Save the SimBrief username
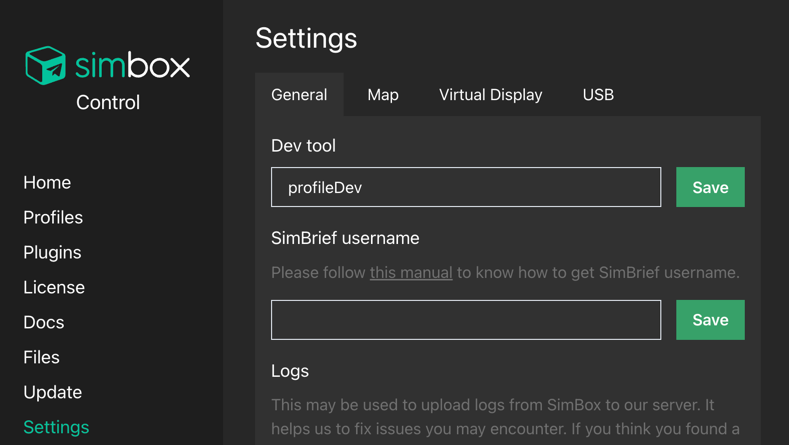Image resolution: width=789 pixels, height=445 pixels. (x=711, y=320)
